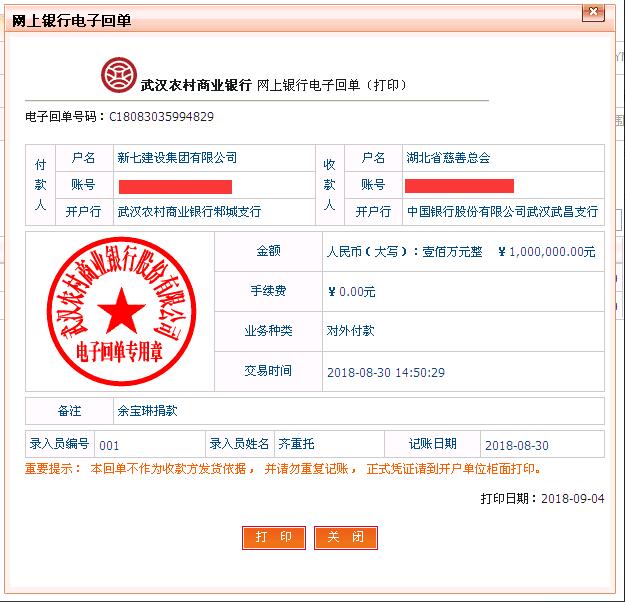Click the redacted payer account number
Image resolution: width=625 pixels, height=602 pixels.
175,187
